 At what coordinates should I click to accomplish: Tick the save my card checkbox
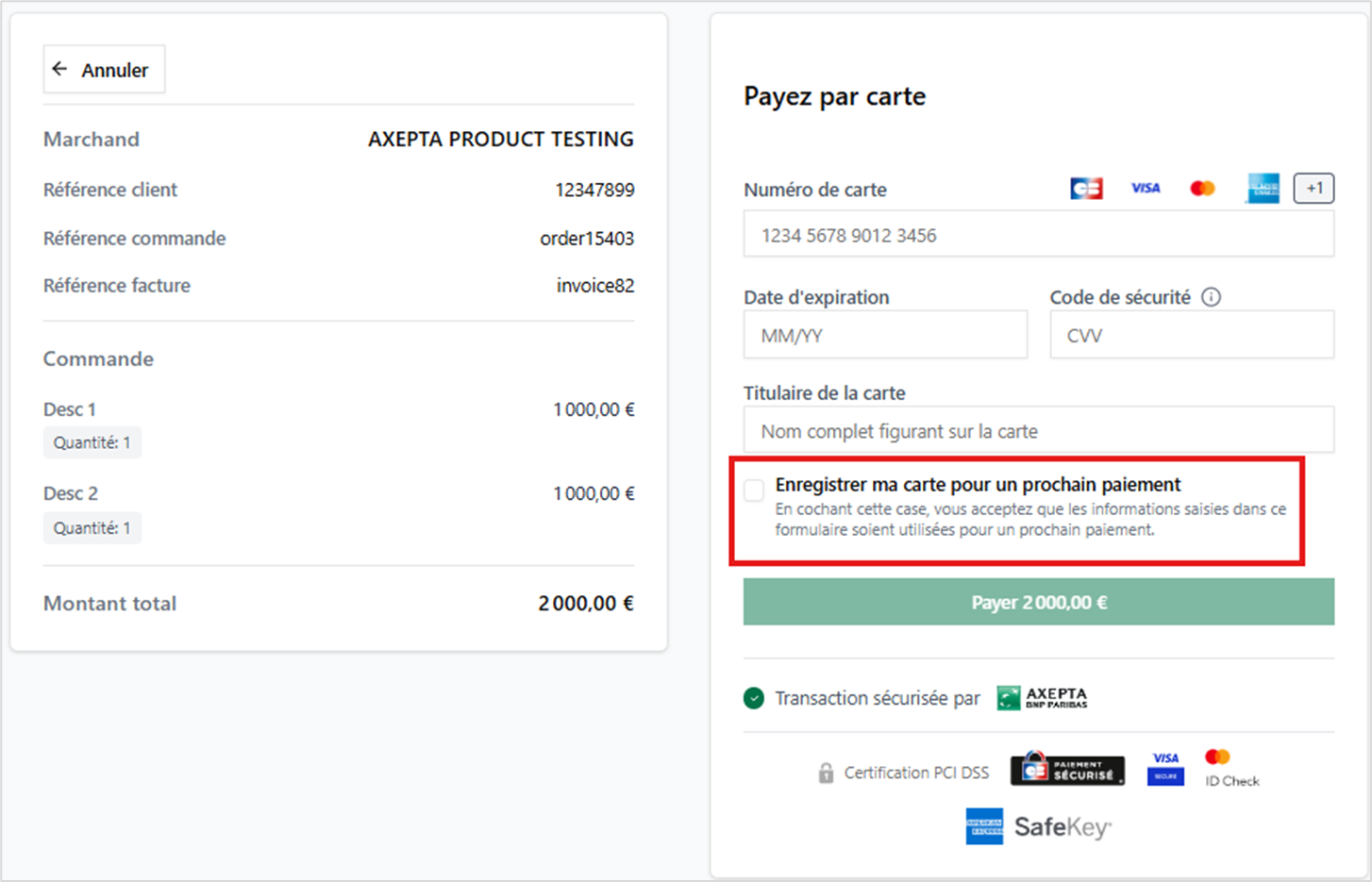(x=754, y=491)
